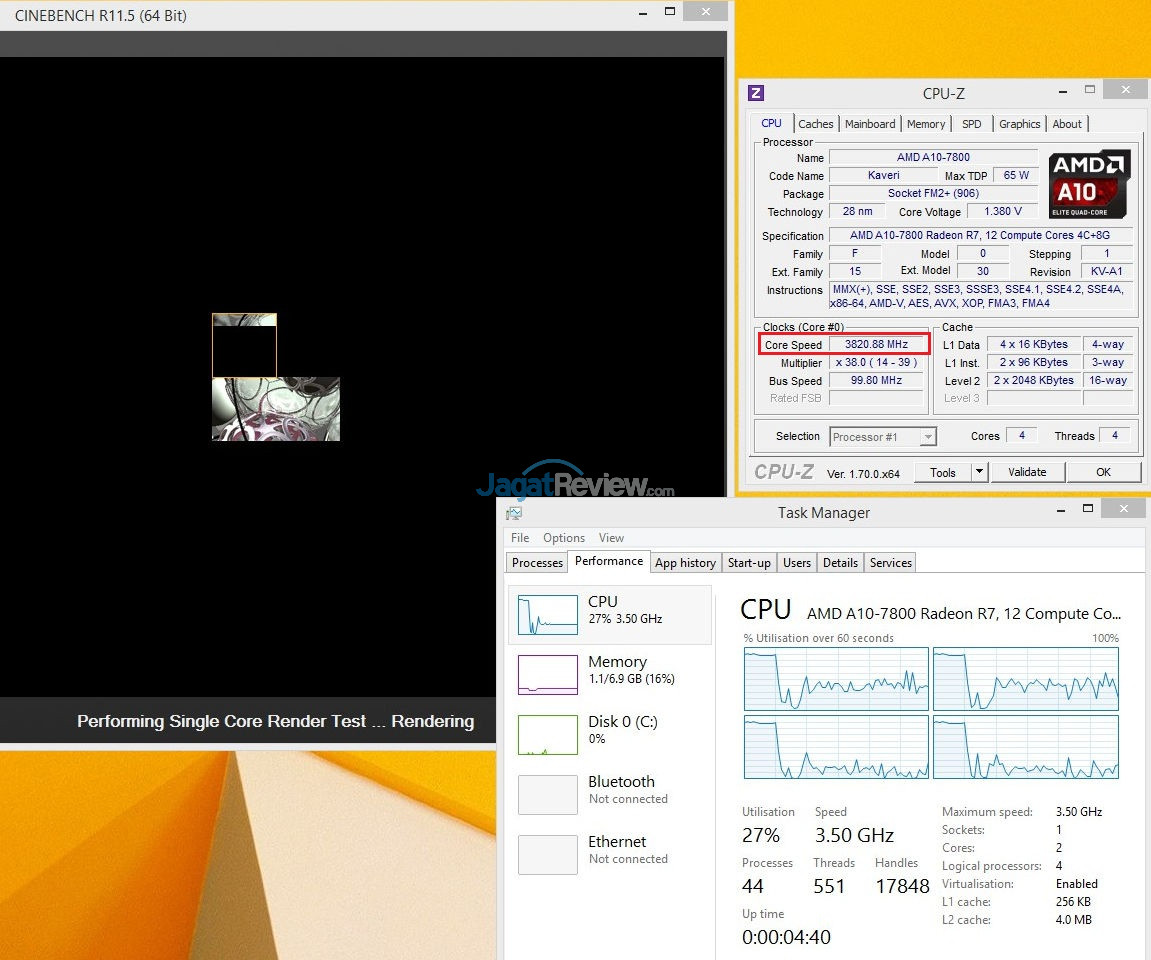Click the CPU-Z purple Z title icon
The width and height of the screenshot is (1151, 960).
pyautogui.click(x=756, y=93)
